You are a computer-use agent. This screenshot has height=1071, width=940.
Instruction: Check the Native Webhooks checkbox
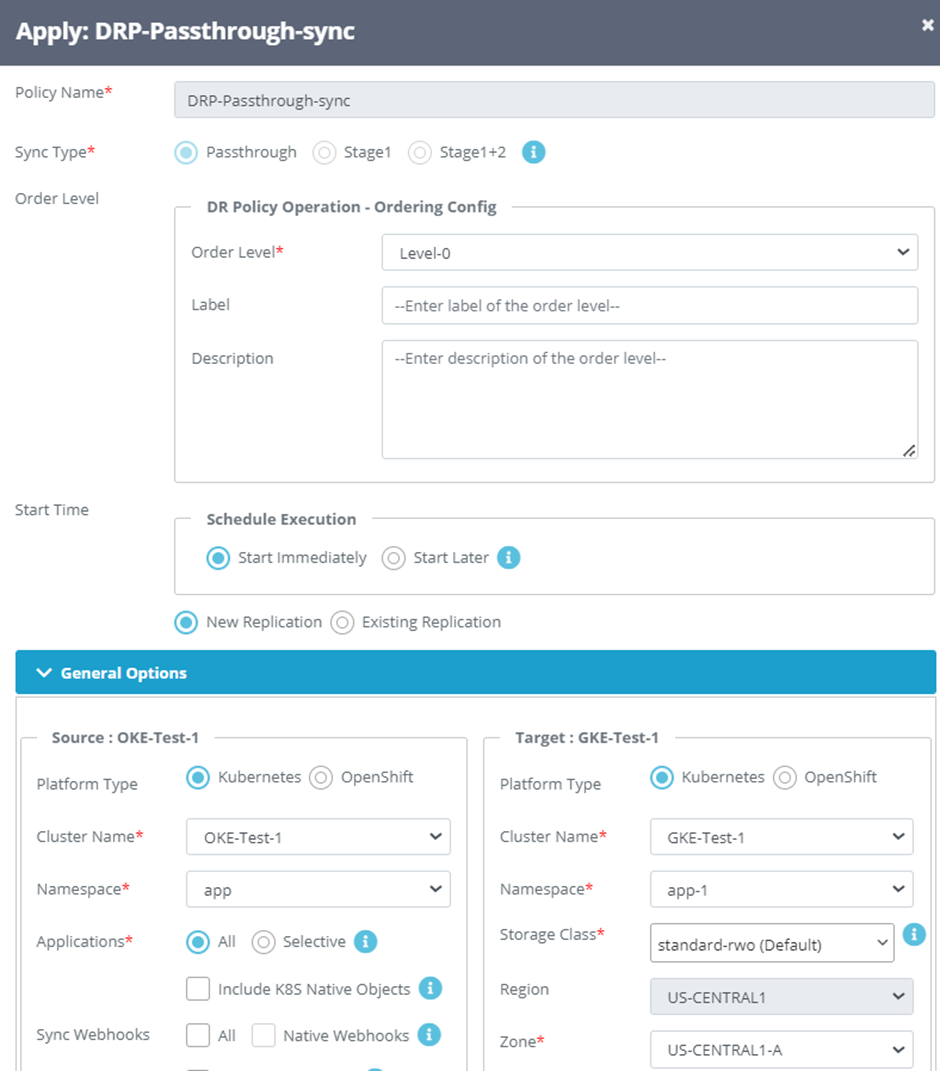click(x=264, y=1035)
